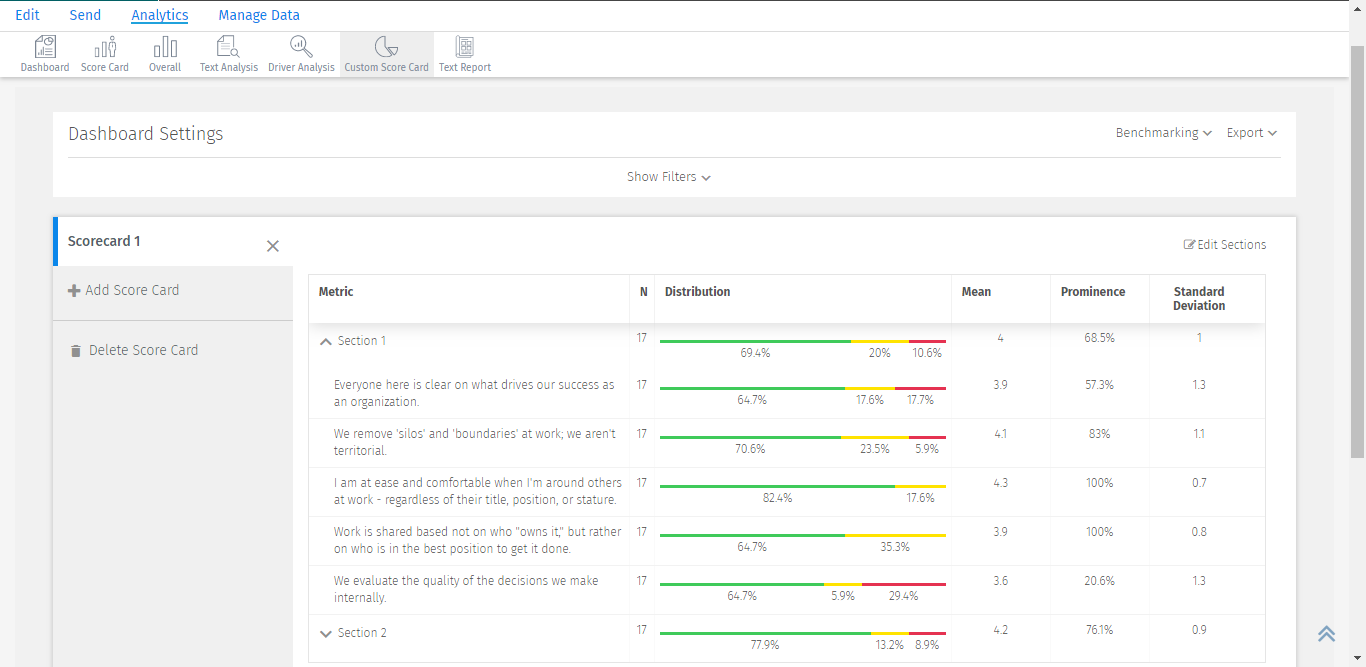Close Scorecard 1 with the X

(273, 246)
